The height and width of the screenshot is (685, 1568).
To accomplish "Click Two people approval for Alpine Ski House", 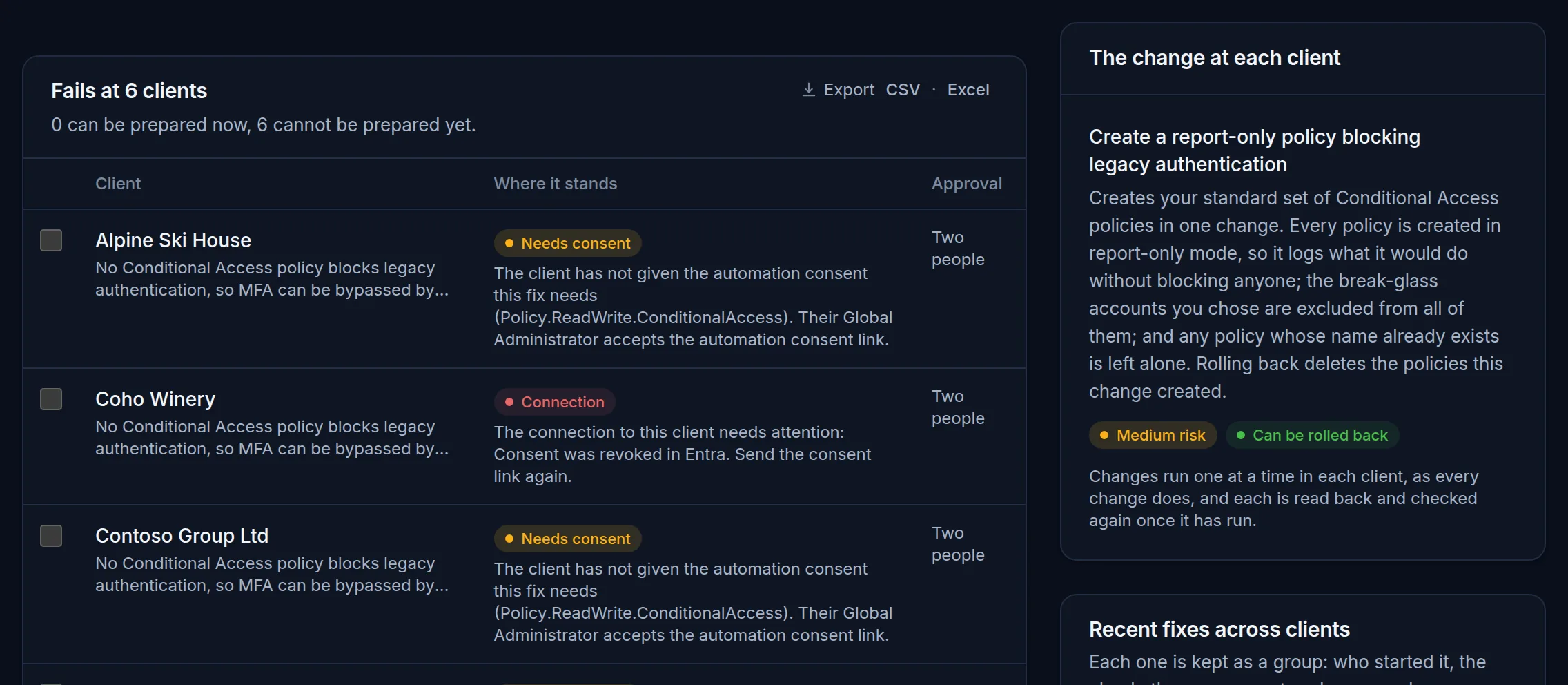I will point(958,249).
